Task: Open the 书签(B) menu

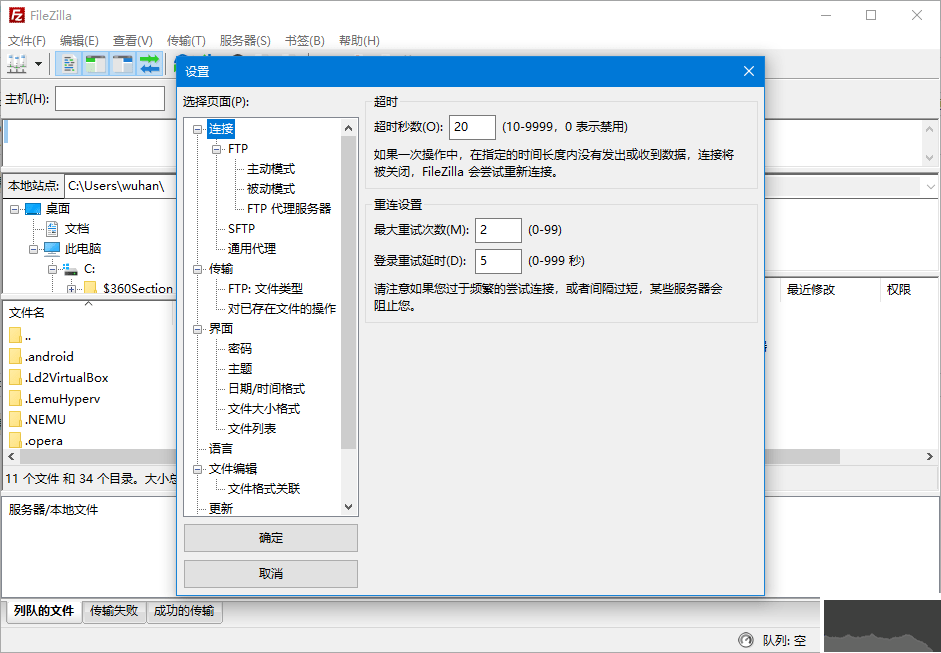Action: point(304,41)
